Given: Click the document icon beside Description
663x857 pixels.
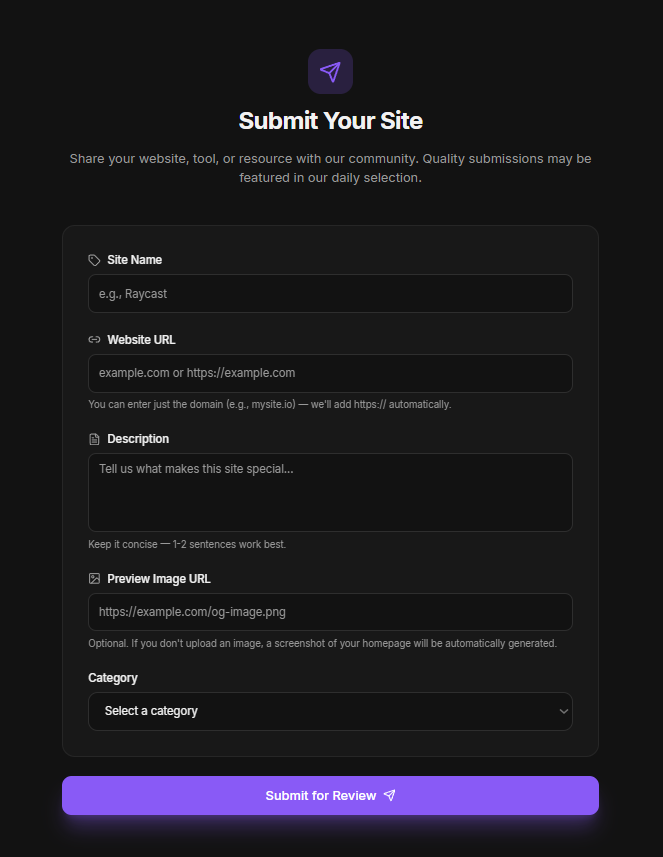Looking at the screenshot, I should (93, 438).
